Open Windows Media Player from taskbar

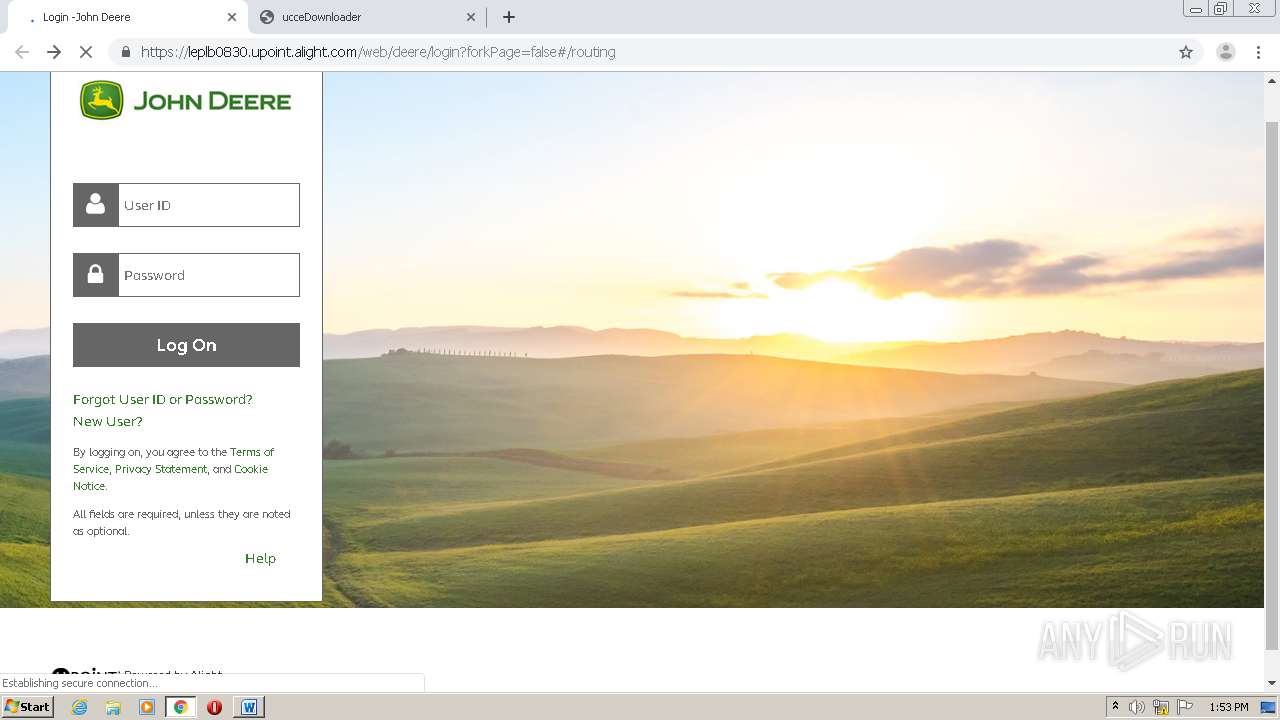click(x=147, y=707)
